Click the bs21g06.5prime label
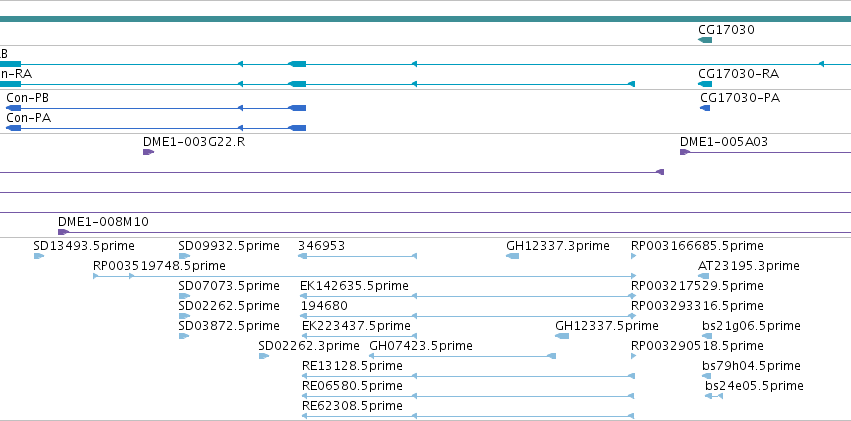The image size is (851, 421). (751, 326)
